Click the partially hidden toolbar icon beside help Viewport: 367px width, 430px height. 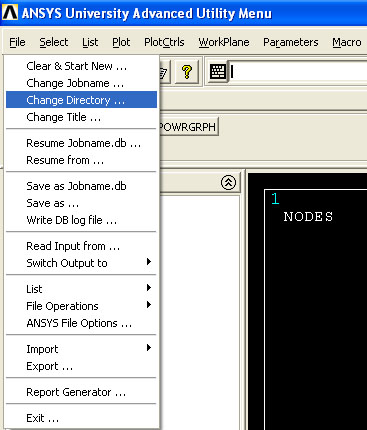point(165,71)
